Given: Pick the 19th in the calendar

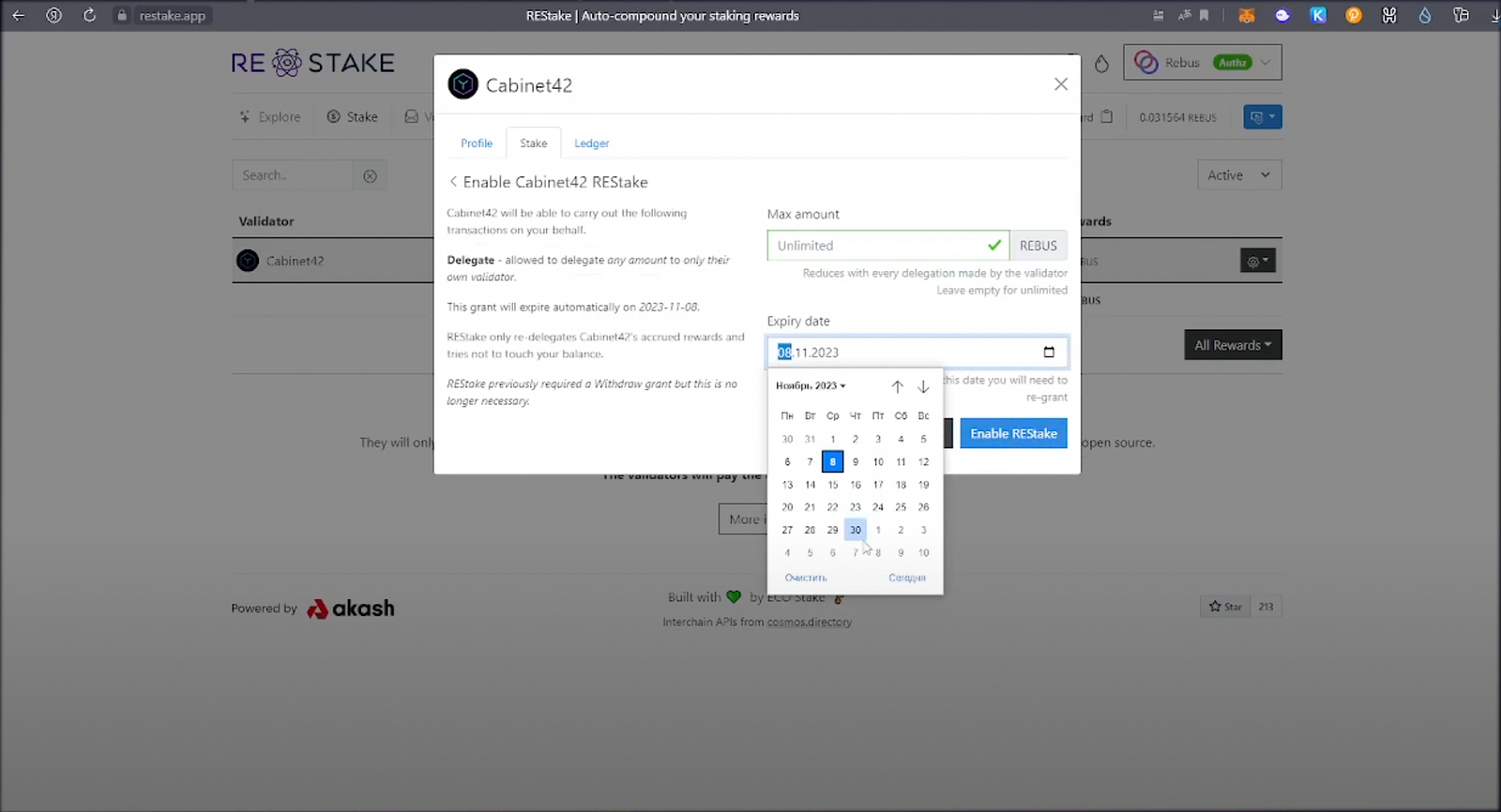Looking at the screenshot, I should point(923,485).
